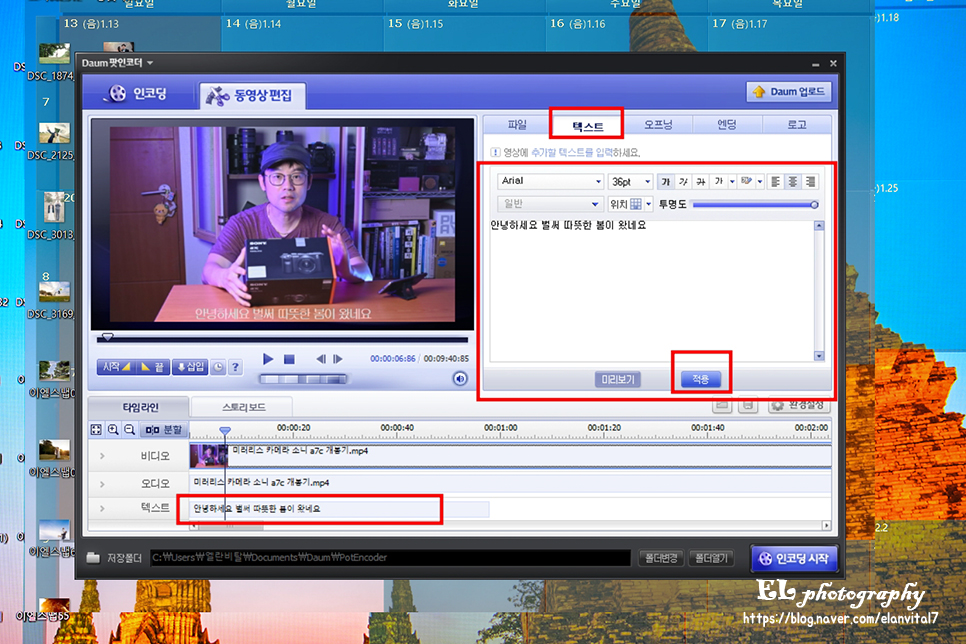Click the 시작 start marker button
Viewport: 966px width, 644px height.
(115, 367)
